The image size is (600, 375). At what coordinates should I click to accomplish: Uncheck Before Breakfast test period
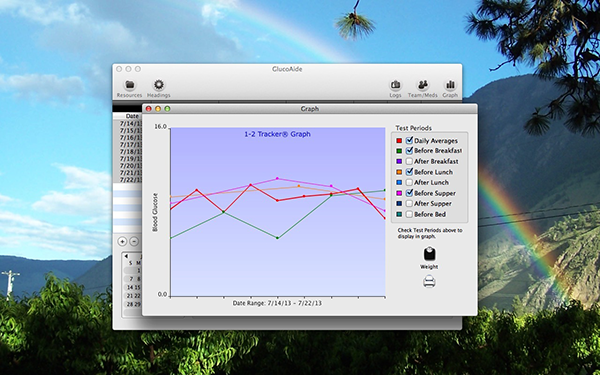409,151
